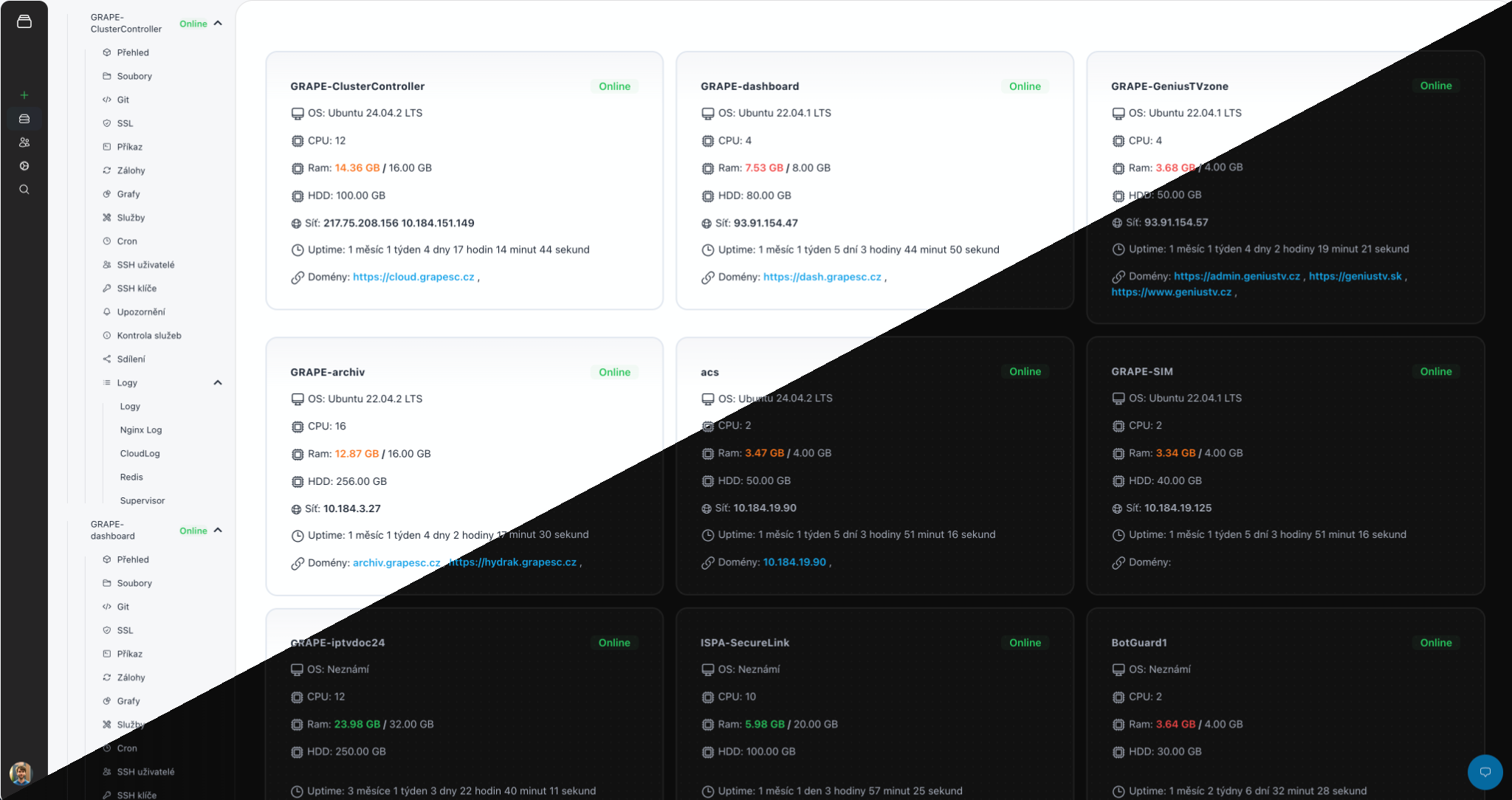Click the green plus add-server icon
Image resolution: width=1512 pixels, height=800 pixels.
click(24, 95)
